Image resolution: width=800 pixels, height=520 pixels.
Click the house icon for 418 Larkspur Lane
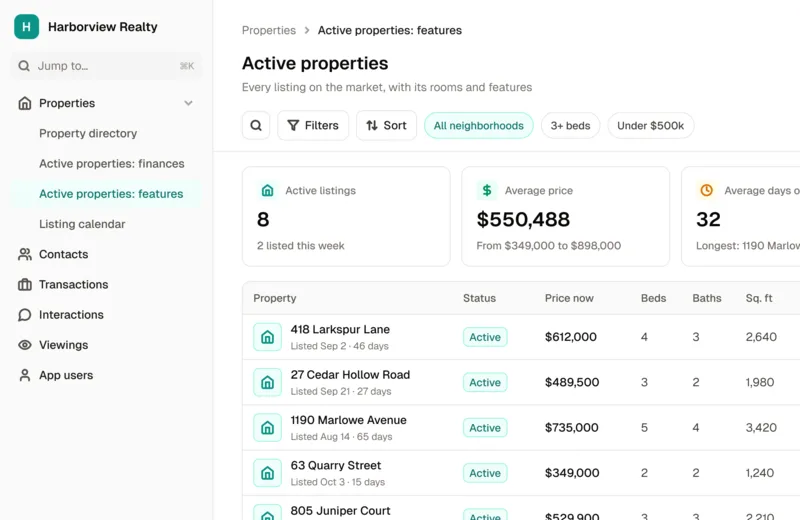pos(267,337)
